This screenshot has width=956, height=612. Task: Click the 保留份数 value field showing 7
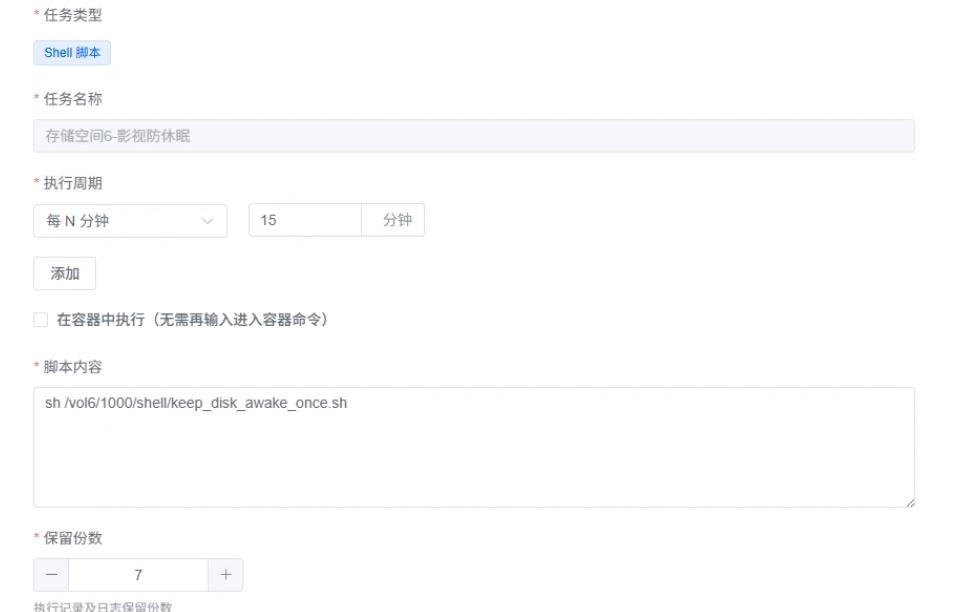tap(138, 575)
